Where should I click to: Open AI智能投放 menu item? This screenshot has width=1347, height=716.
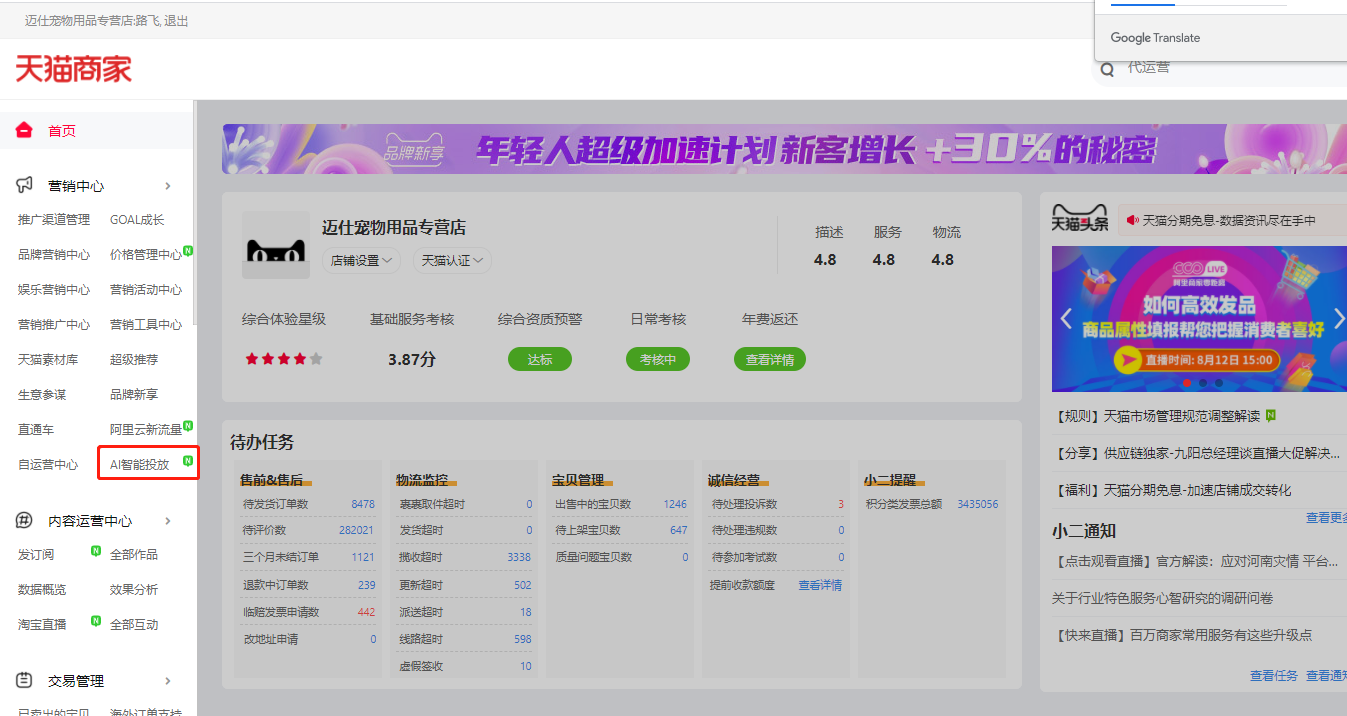click(140, 465)
